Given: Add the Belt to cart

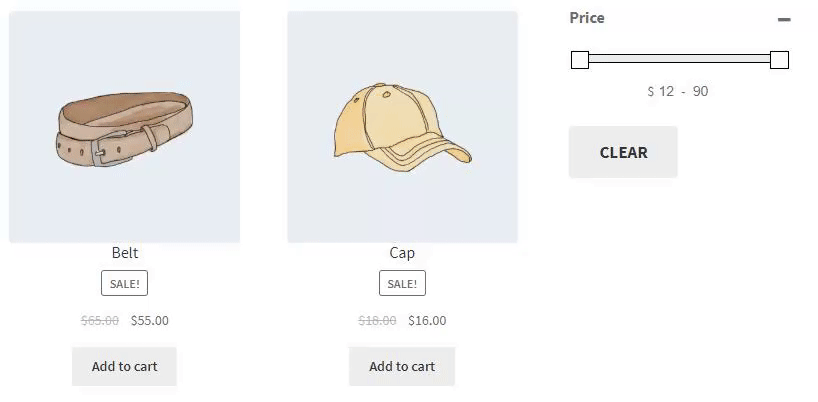Looking at the screenshot, I should 124,367.
